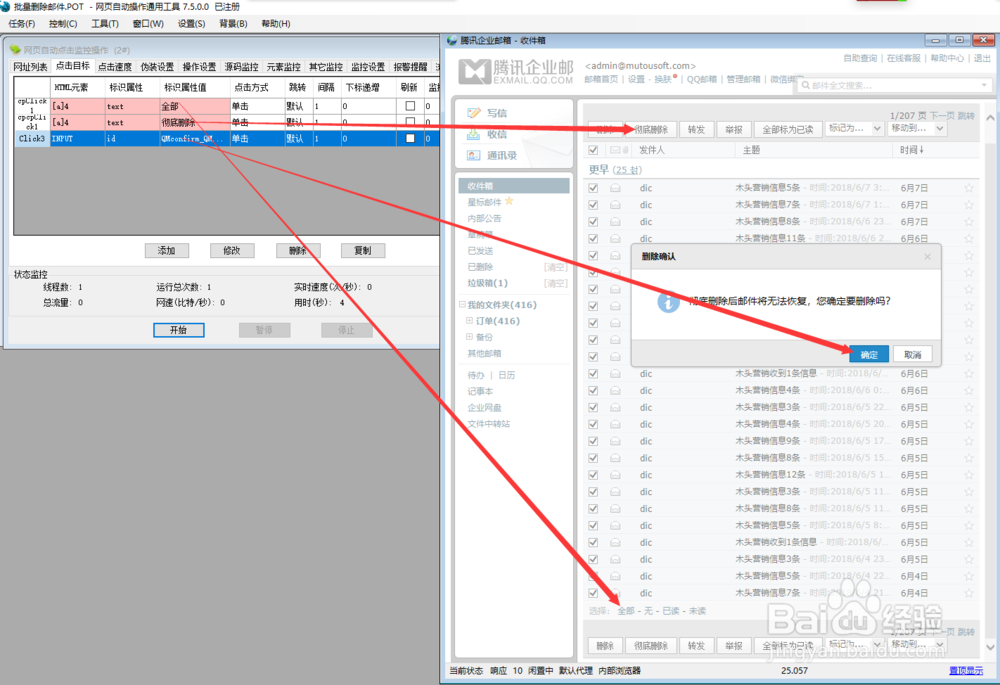Click the magnifier icon in mail search box
The width and height of the screenshot is (1000, 685).
tap(806, 85)
